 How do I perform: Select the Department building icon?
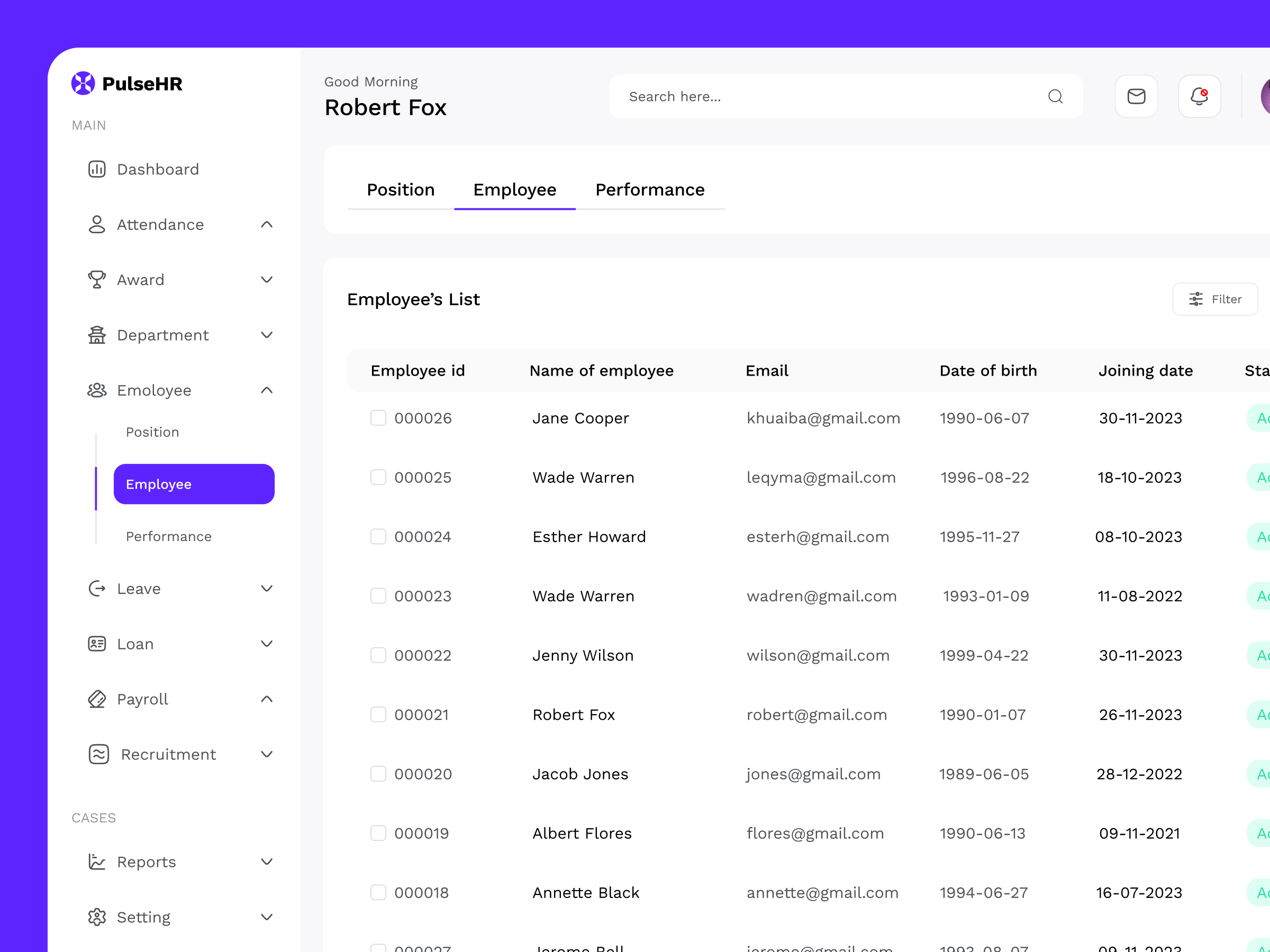point(96,335)
